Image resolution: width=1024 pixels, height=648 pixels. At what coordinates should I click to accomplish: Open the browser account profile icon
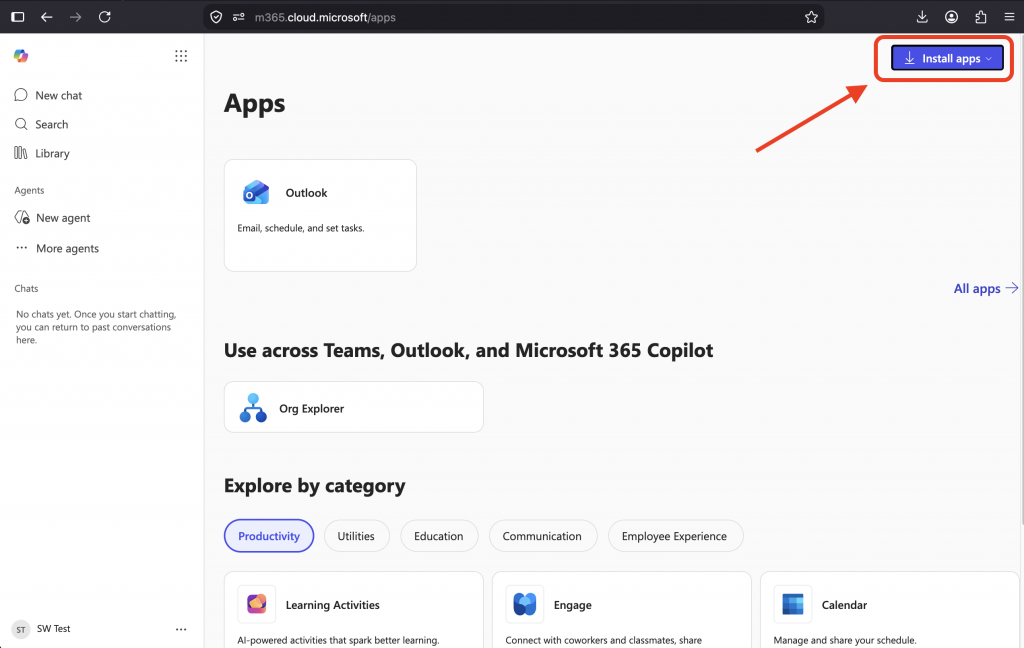tap(952, 17)
